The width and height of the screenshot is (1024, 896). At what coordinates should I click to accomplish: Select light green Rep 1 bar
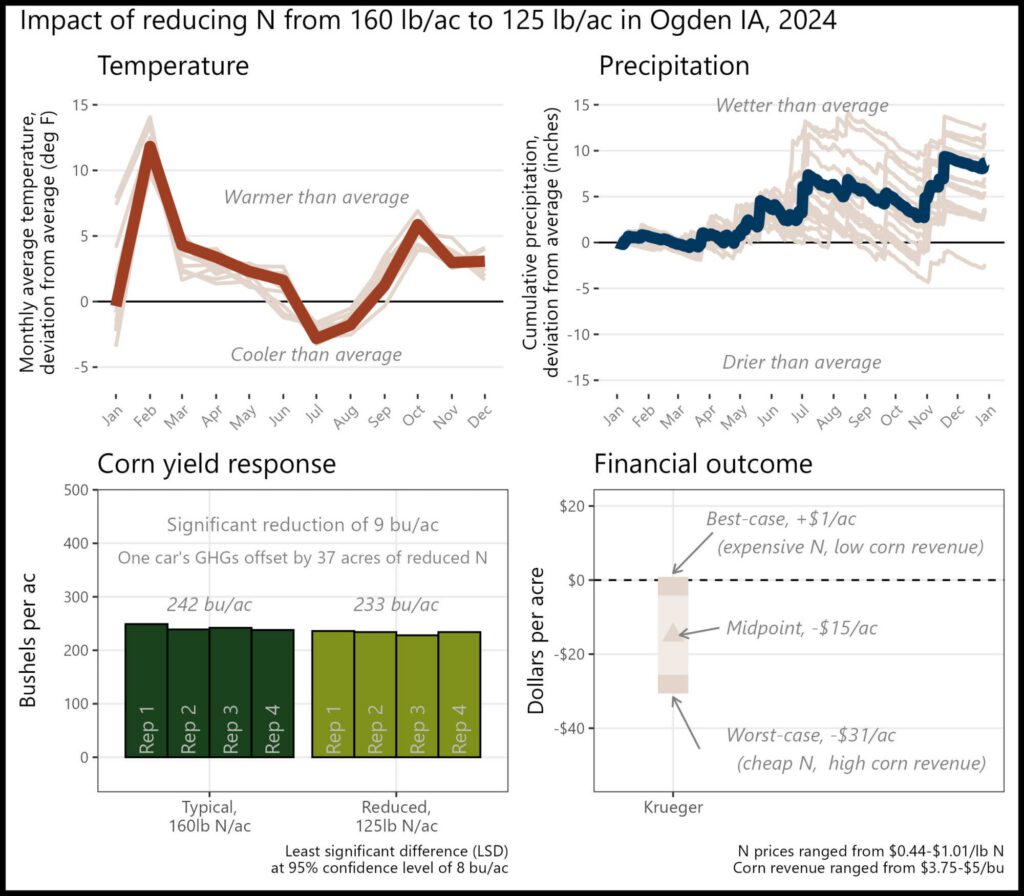(333, 694)
